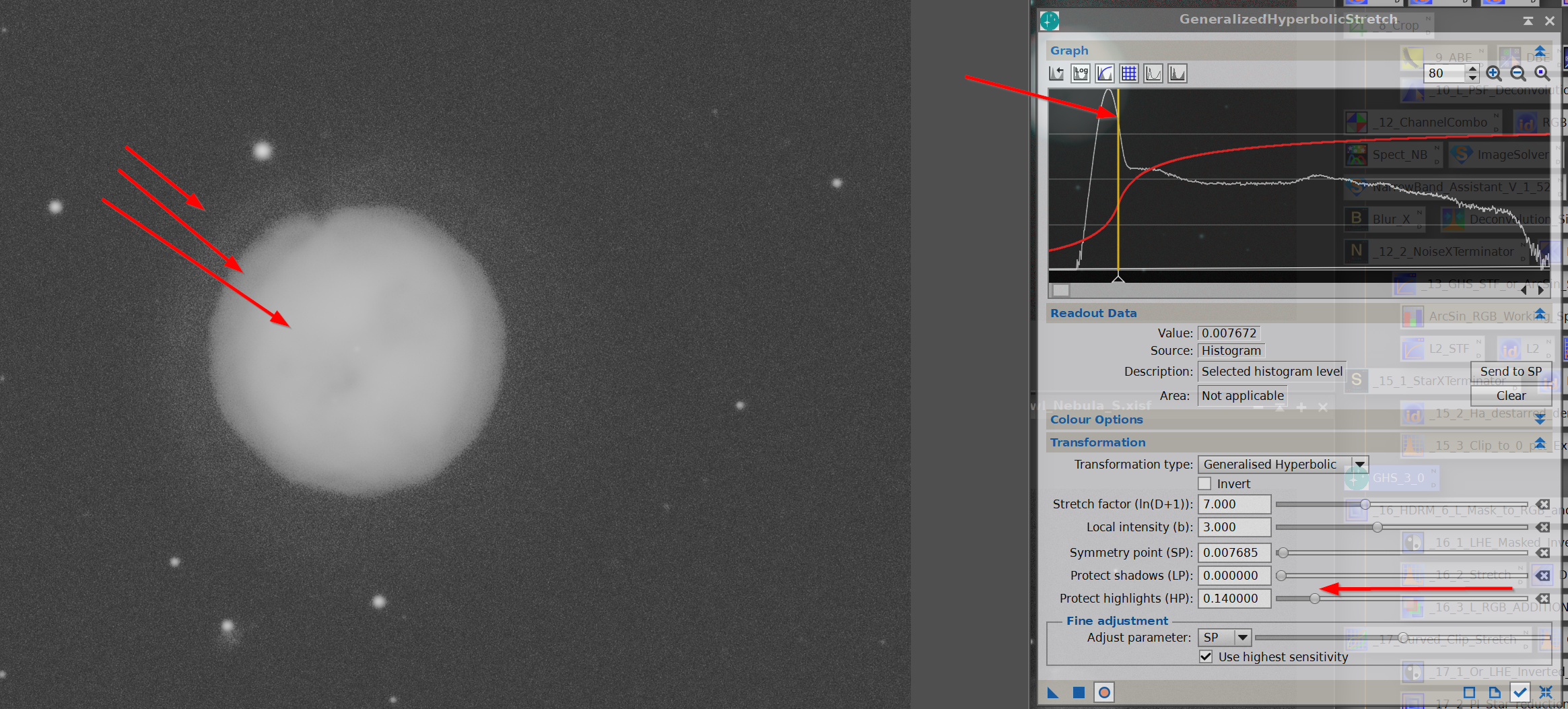Click the graph scroll right arrow
The height and width of the screenshot is (709, 1568).
(x=1541, y=291)
